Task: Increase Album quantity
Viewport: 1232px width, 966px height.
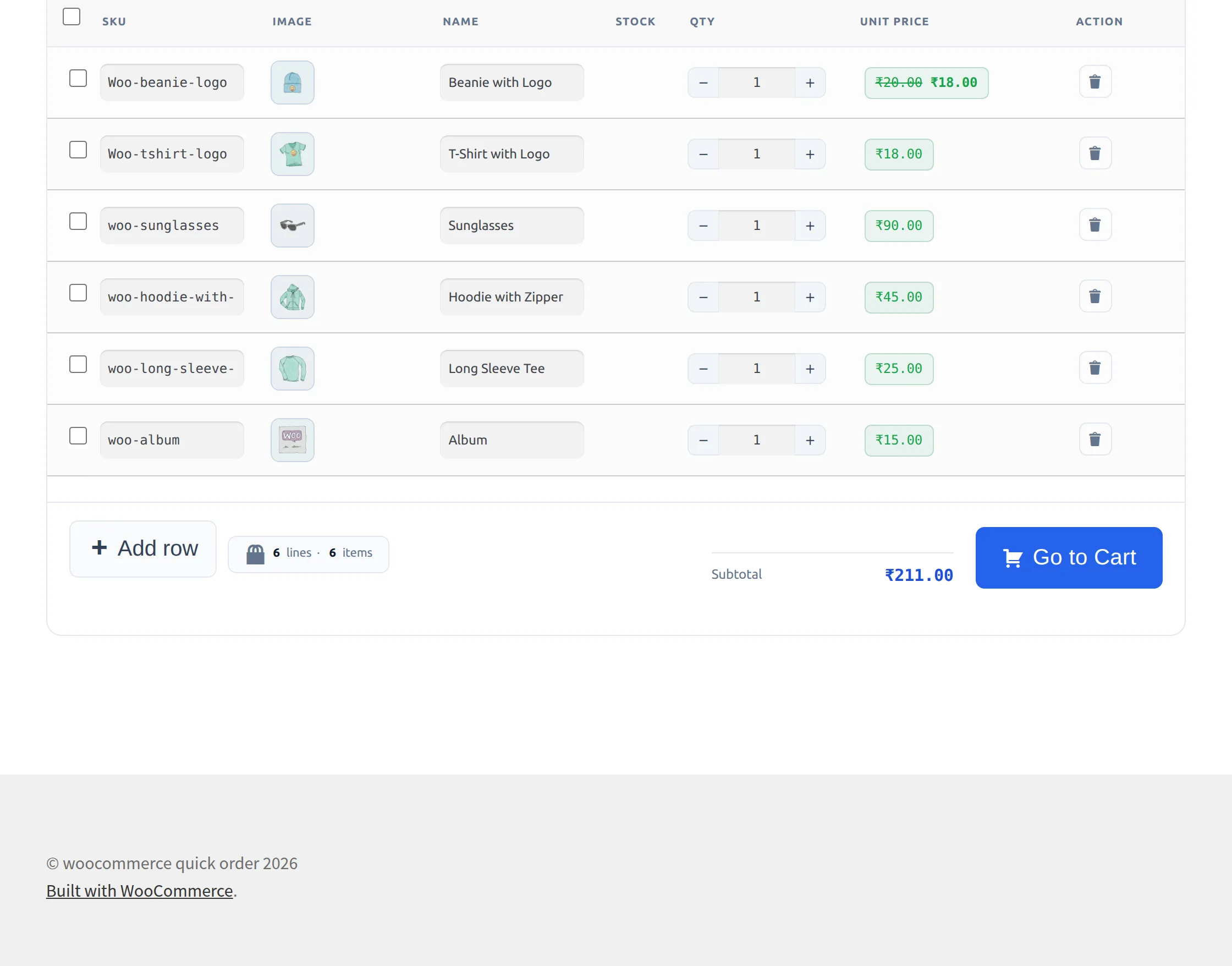Action: (810, 440)
